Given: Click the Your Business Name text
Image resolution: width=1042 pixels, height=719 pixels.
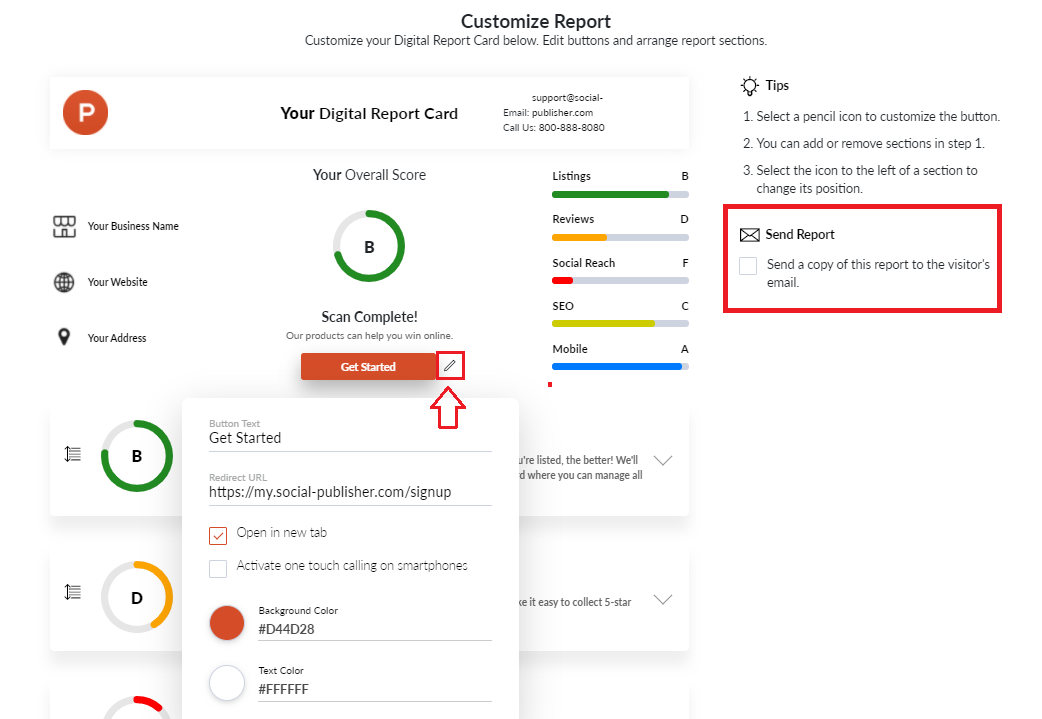Looking at the screenshot, I should (133, 226).
